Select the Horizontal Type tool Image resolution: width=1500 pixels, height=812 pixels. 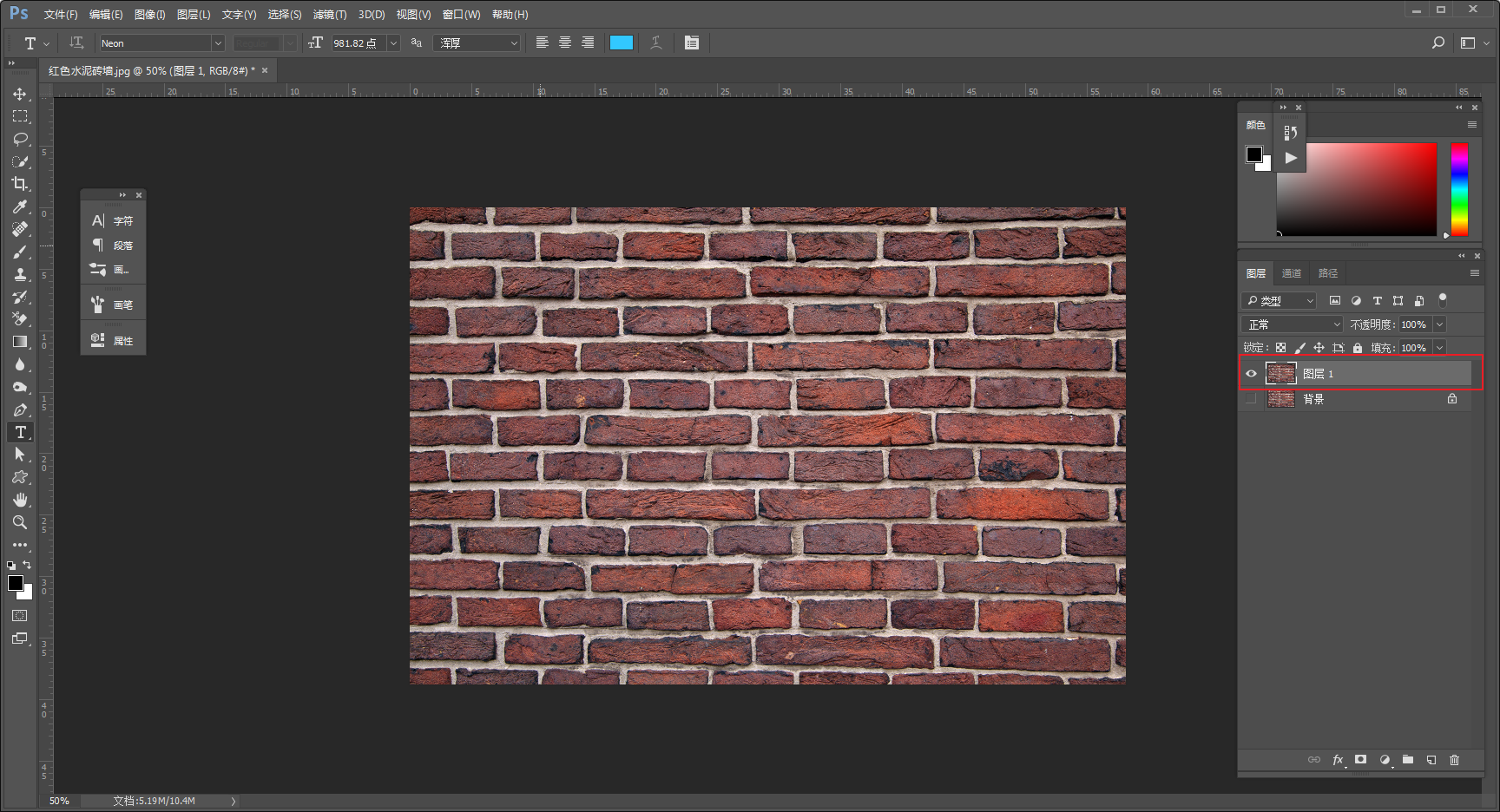[20, 432]
